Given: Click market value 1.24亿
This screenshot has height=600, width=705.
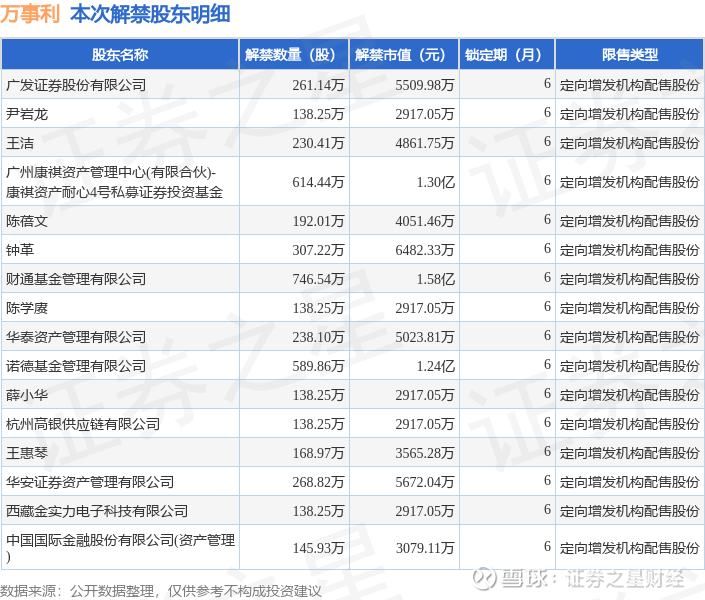Looking at the screenshot, I should coord(435,366).
